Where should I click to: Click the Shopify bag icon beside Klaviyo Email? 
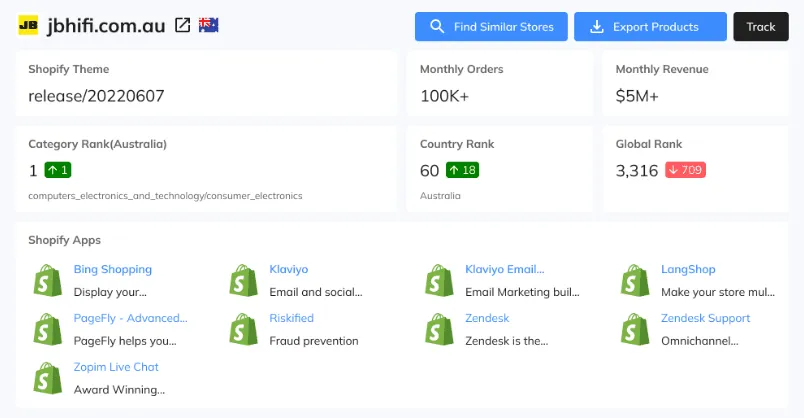439,281
